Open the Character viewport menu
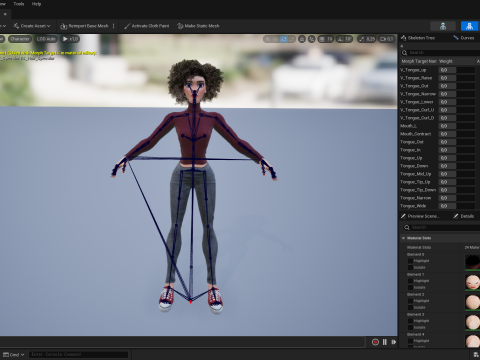 coord(20,39)
